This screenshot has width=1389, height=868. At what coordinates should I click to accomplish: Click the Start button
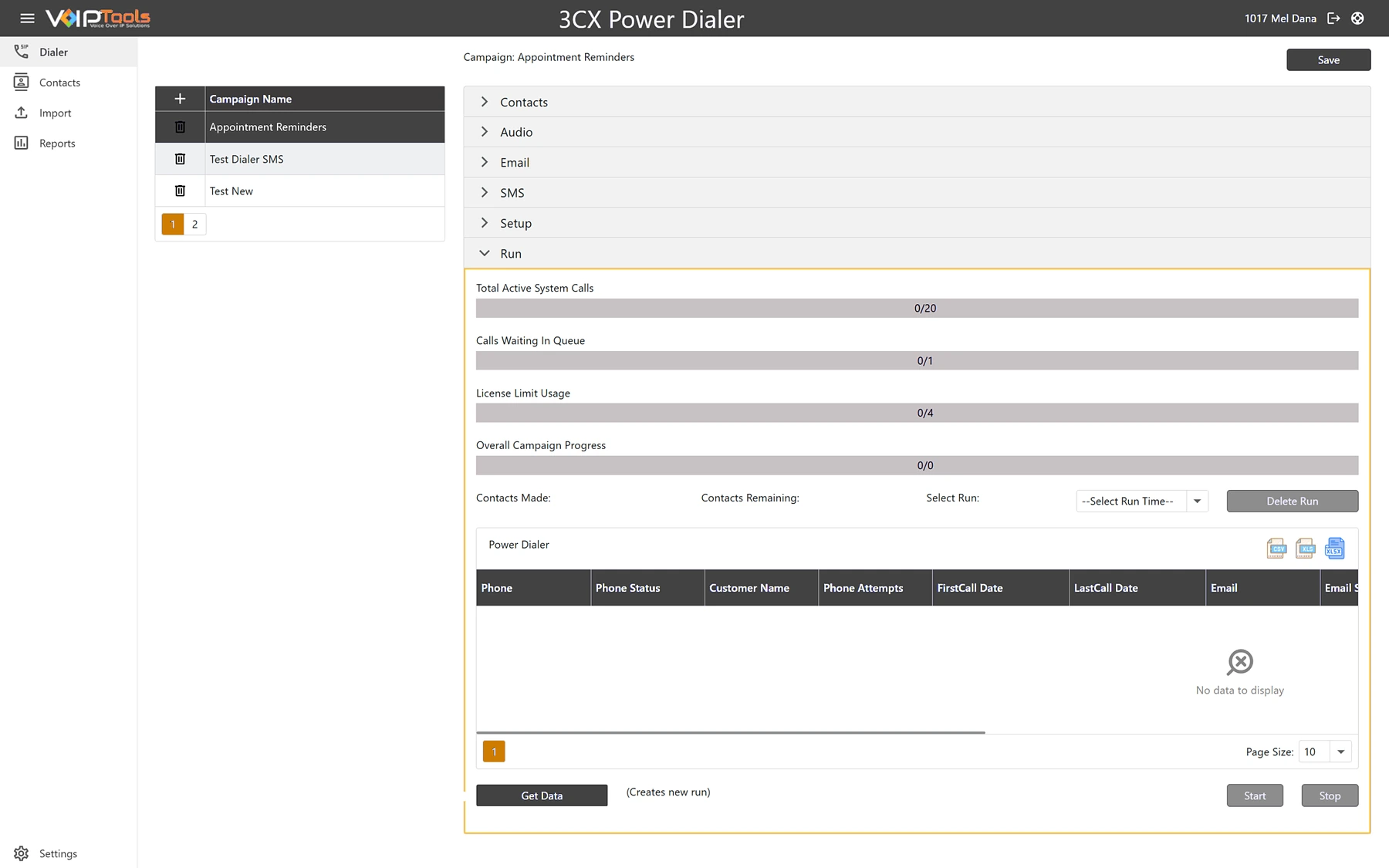[x=1255, y=795]
